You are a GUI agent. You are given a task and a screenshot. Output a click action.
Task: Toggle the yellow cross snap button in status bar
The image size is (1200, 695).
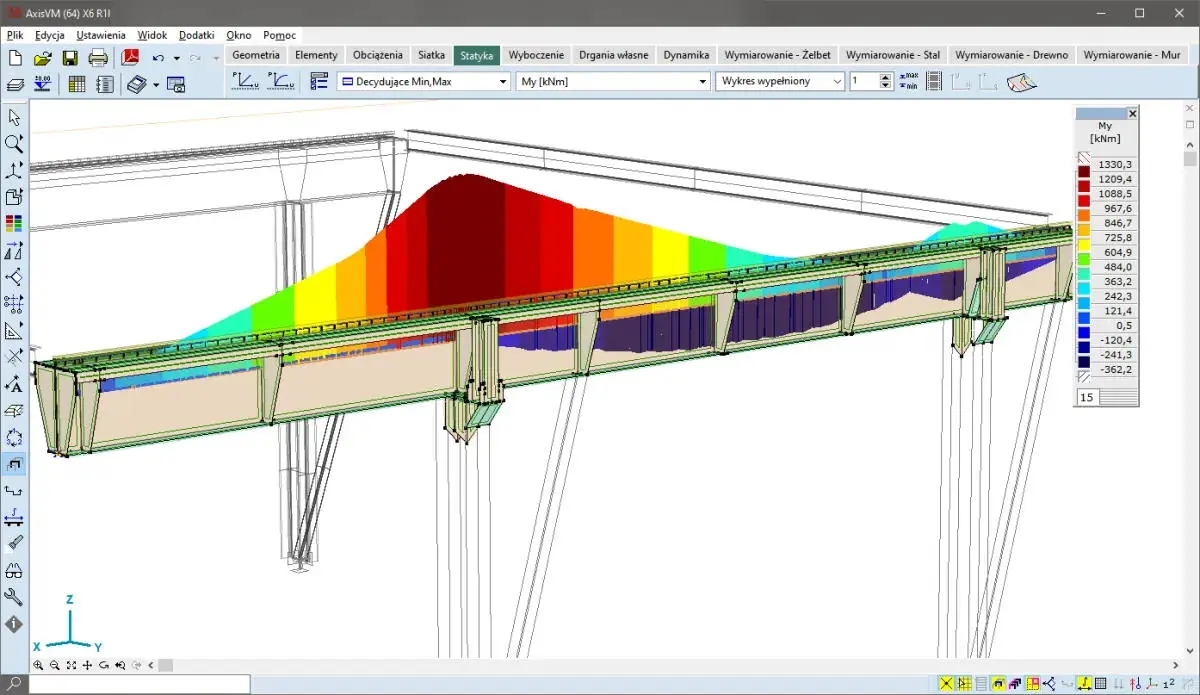click(x=946, y=684)
